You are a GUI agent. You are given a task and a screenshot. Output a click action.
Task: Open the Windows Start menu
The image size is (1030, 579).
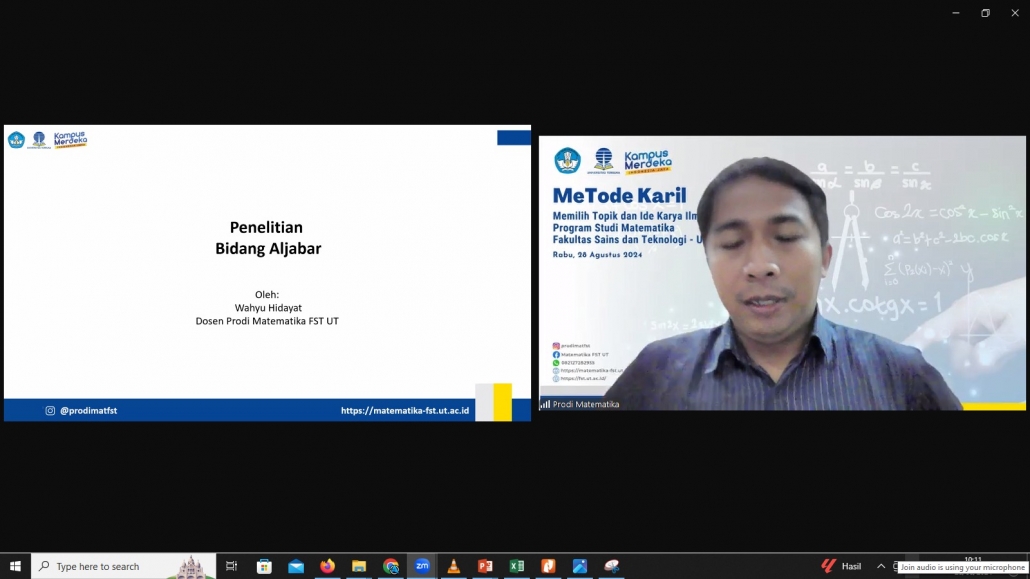(x=15, y=566)
